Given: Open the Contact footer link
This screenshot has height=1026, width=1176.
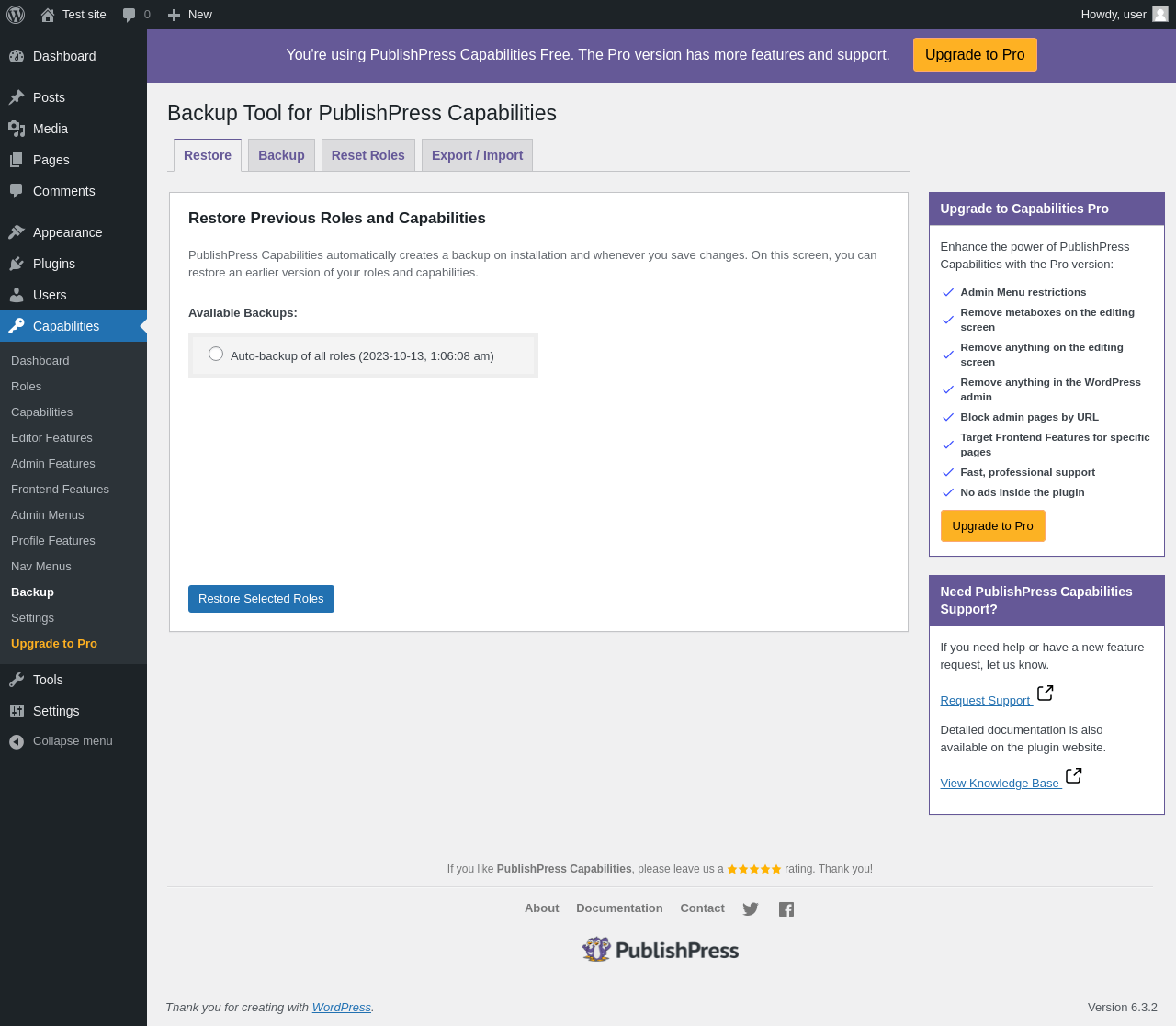Looking at the screenshot, I should coord(702,908).
